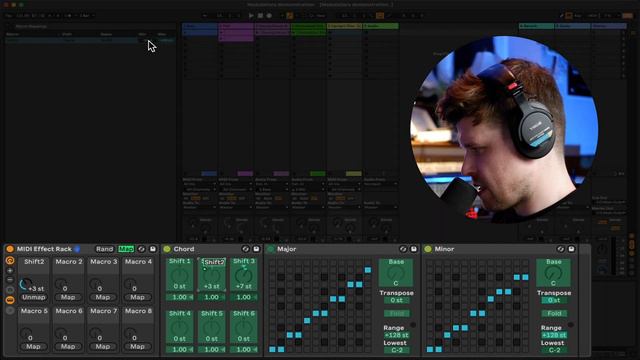This screenshot has width=640, height=360.
Task: Turn off the Chord device activator
Action: pos(167,249)
